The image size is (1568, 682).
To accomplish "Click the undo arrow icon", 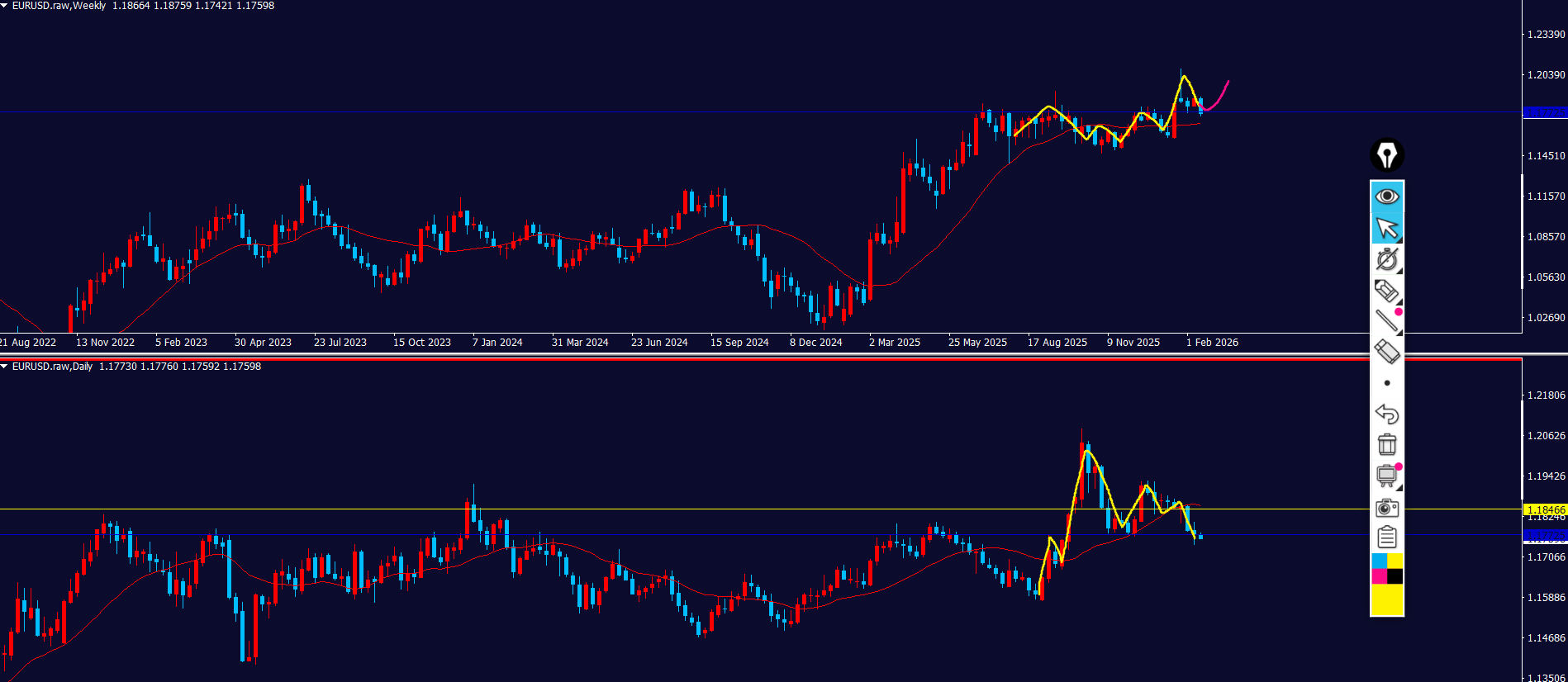I will click(x=1387, y=414).
